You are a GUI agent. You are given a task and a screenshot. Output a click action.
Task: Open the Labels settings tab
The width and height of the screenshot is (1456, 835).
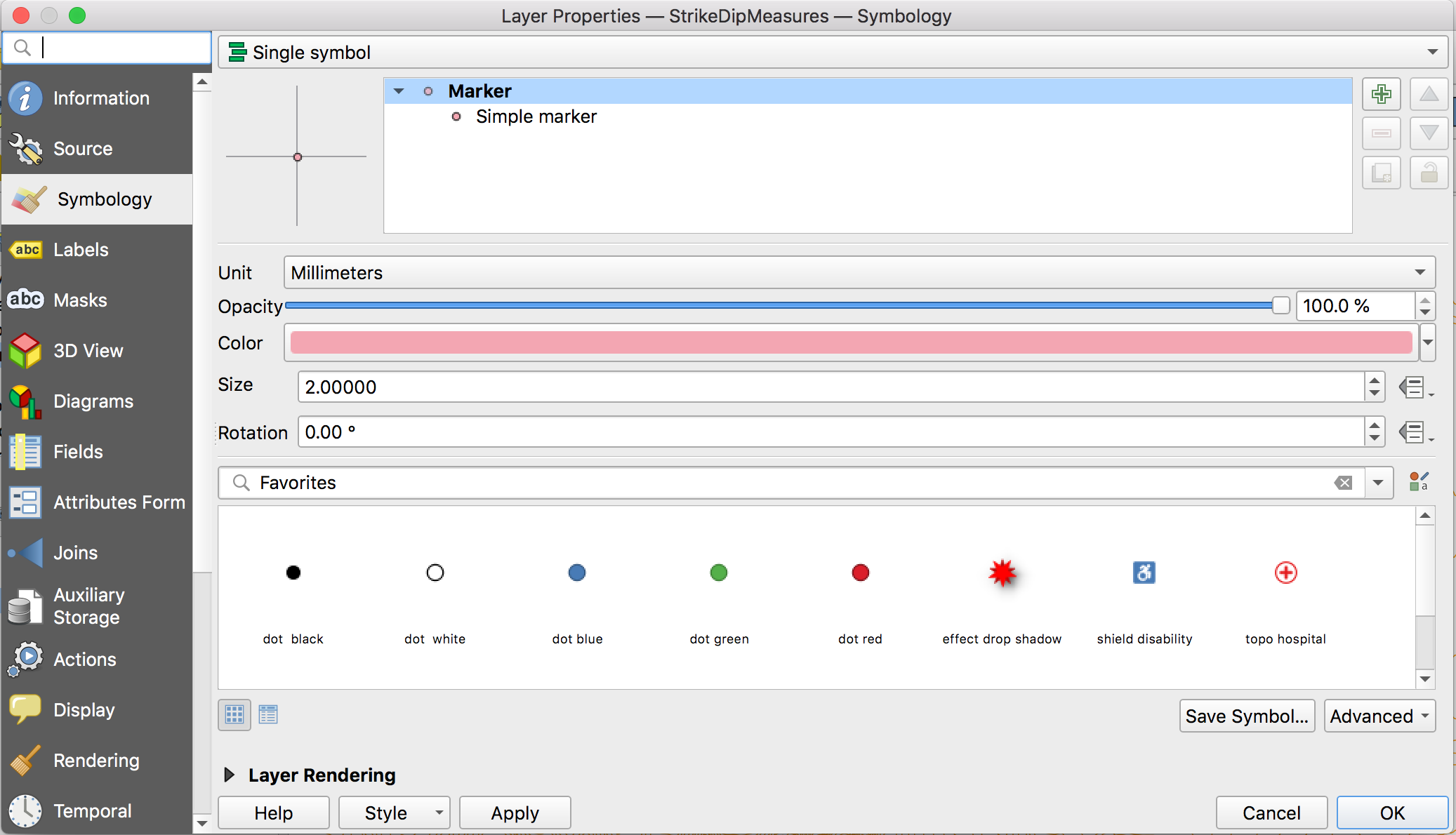(81, 250)
